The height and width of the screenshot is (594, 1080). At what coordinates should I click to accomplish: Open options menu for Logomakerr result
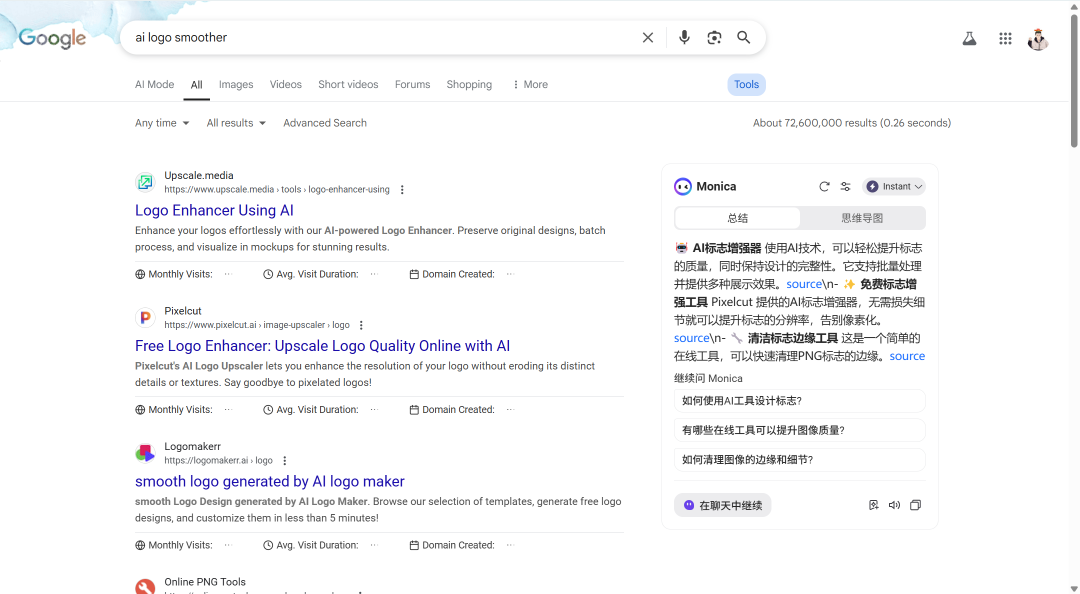coord(284,461)
